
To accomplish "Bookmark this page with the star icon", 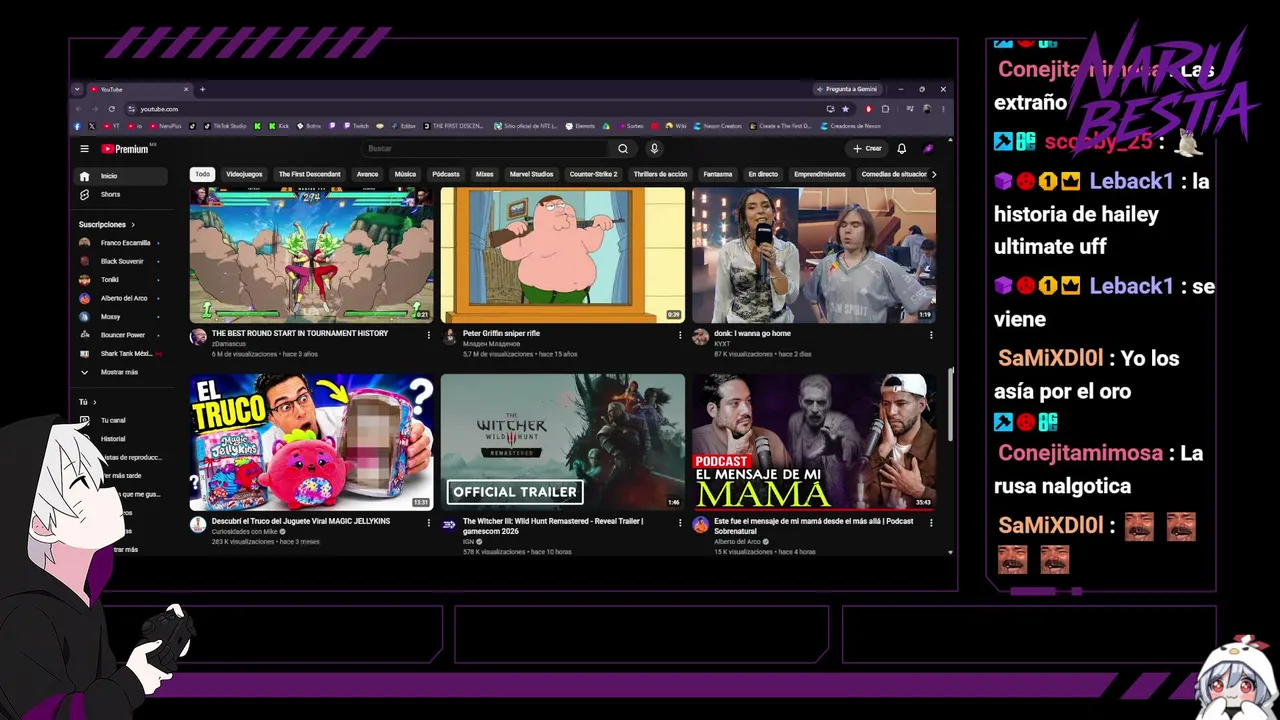I will [845, 109].
